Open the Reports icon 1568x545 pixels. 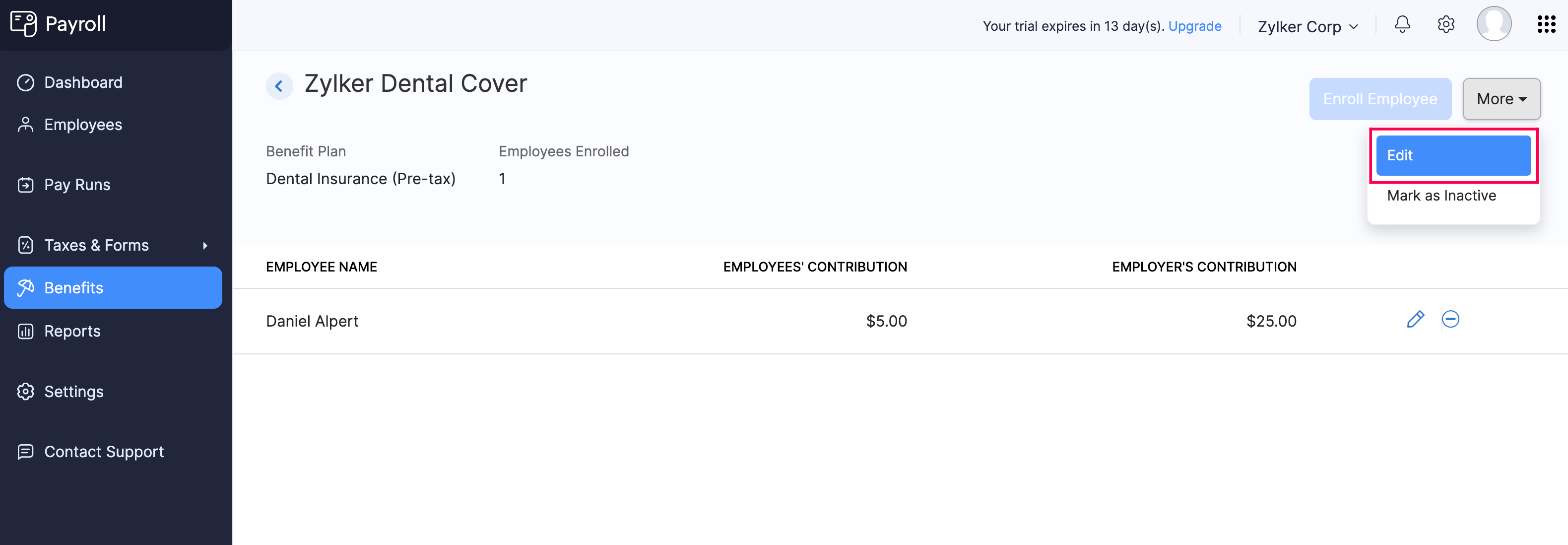(25, 331)
